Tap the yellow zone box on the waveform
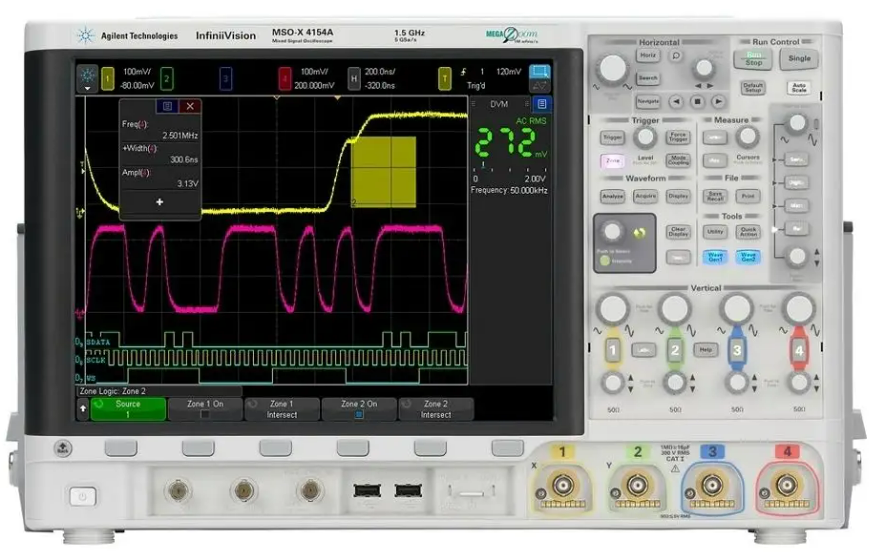Image resolution: width=880 pixels, height=559 pixels. point(383,172)
